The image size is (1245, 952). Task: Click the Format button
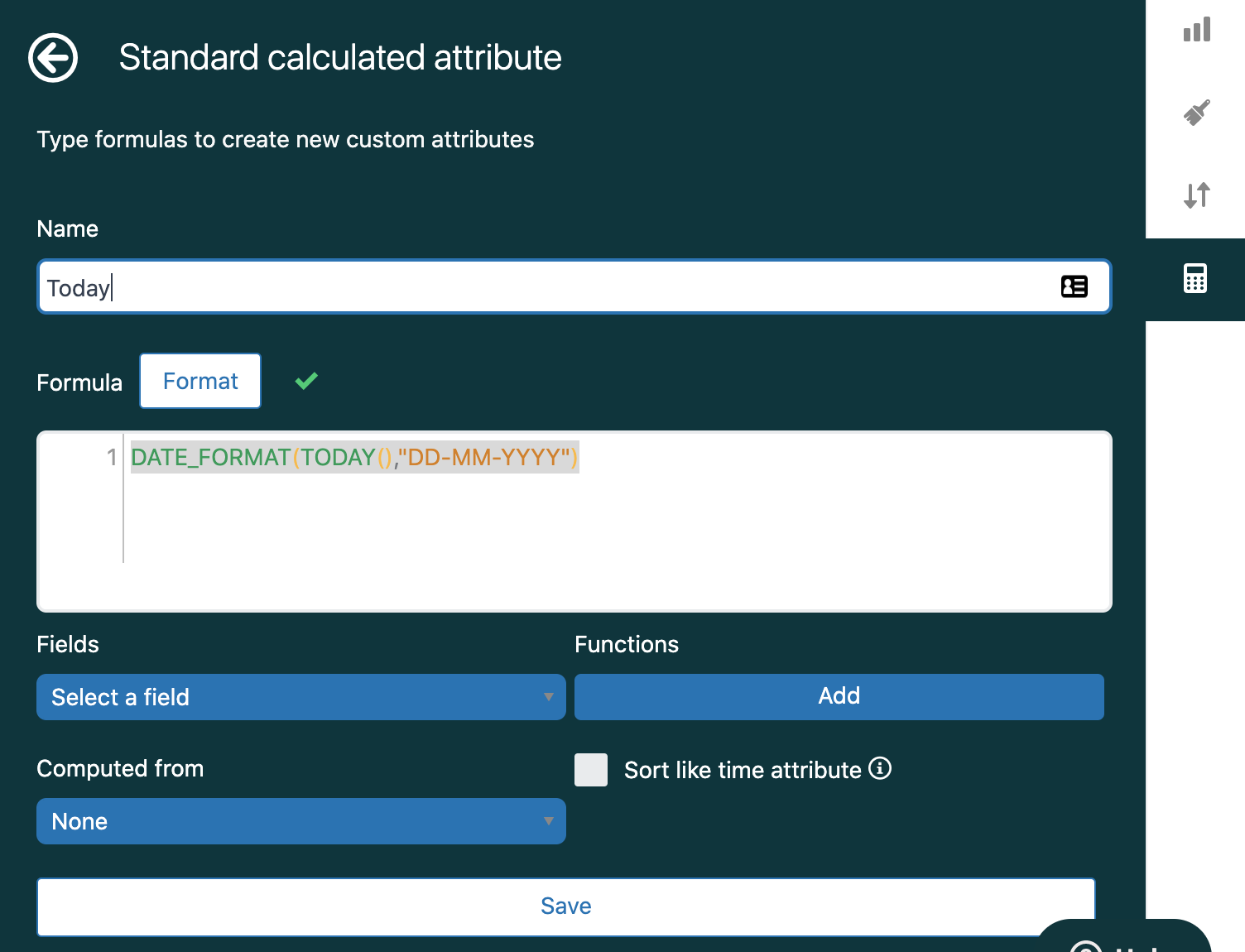click(x=200, y=381)
